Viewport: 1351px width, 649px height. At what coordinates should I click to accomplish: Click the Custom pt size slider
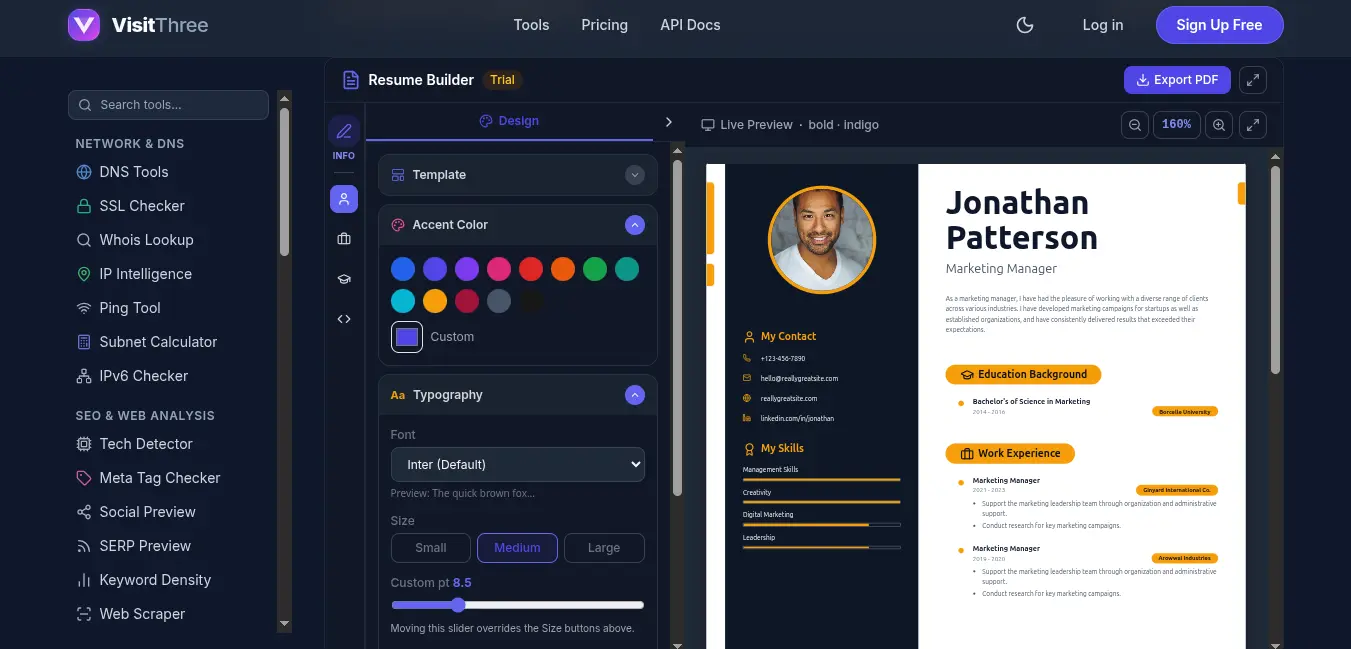pos(518,605)
